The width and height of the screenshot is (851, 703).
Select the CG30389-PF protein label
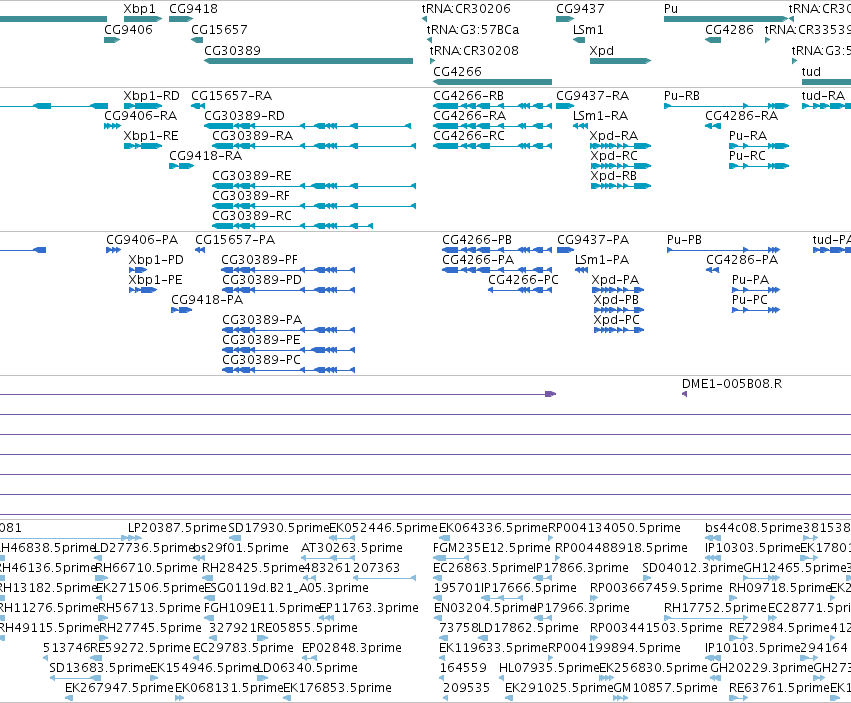(x=259, y=260)
